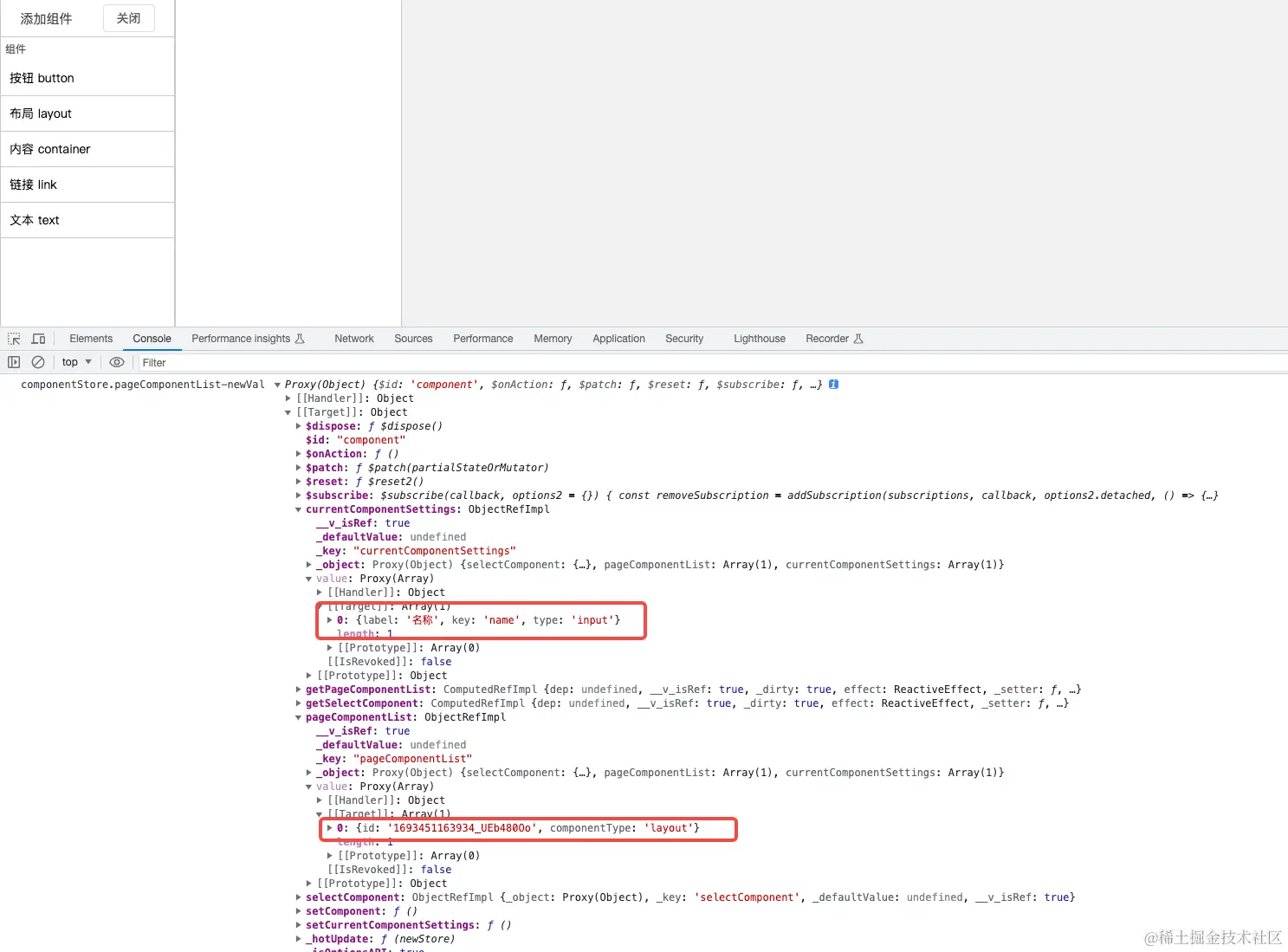This screenshot has width=1288, height=952.
Task: Collapse the Proxy(Object) root entry
Action: (x=277, y=385)
